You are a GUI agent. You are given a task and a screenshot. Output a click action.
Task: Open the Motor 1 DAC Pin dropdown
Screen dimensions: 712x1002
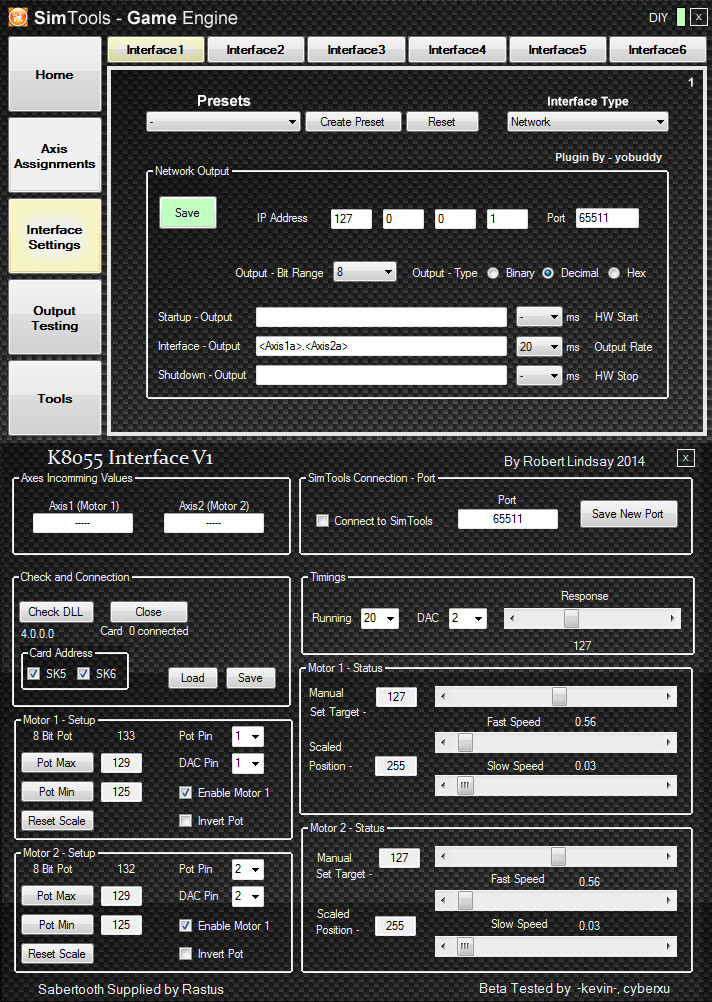(248, 763)
